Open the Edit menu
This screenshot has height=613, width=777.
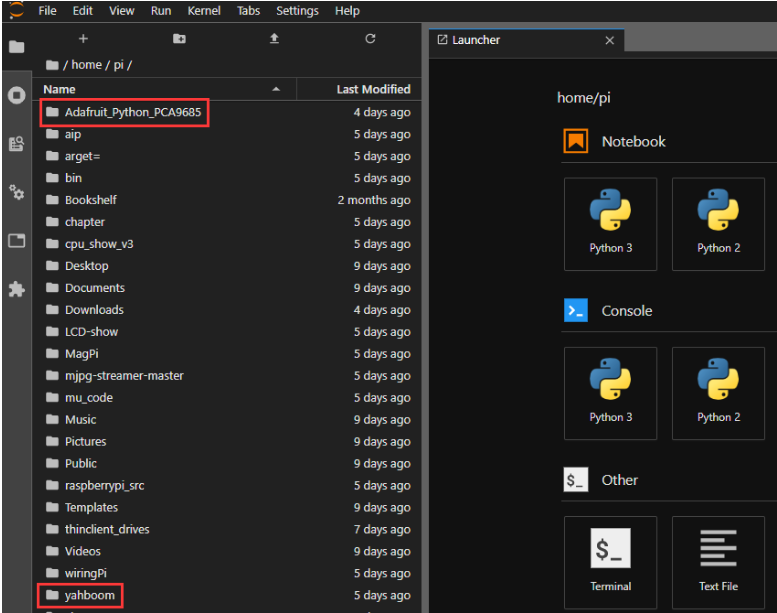pos(83,11)
